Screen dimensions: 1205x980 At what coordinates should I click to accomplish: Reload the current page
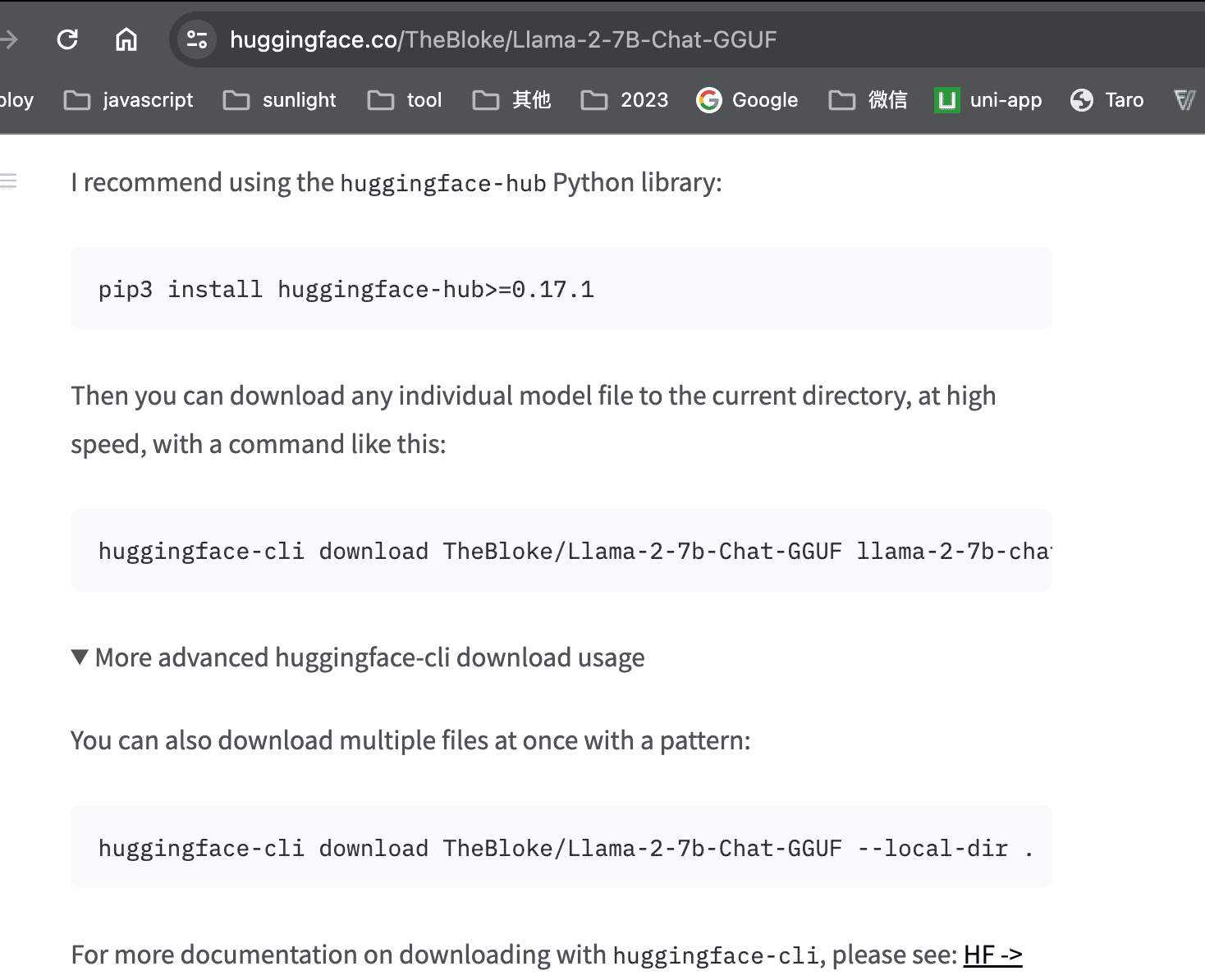(68, 39)
